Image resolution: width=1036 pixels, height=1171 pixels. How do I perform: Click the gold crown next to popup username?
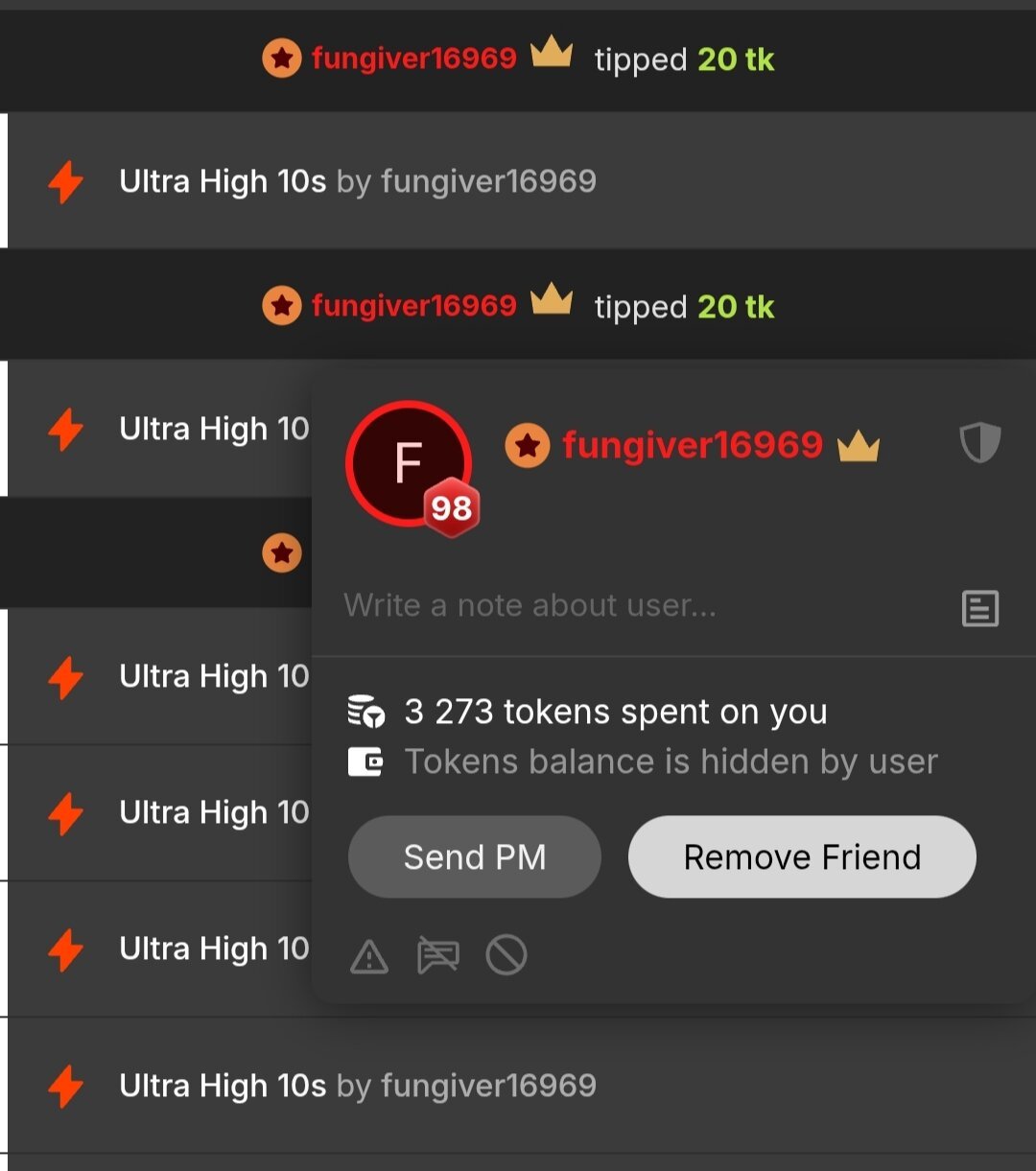(859, 445)
